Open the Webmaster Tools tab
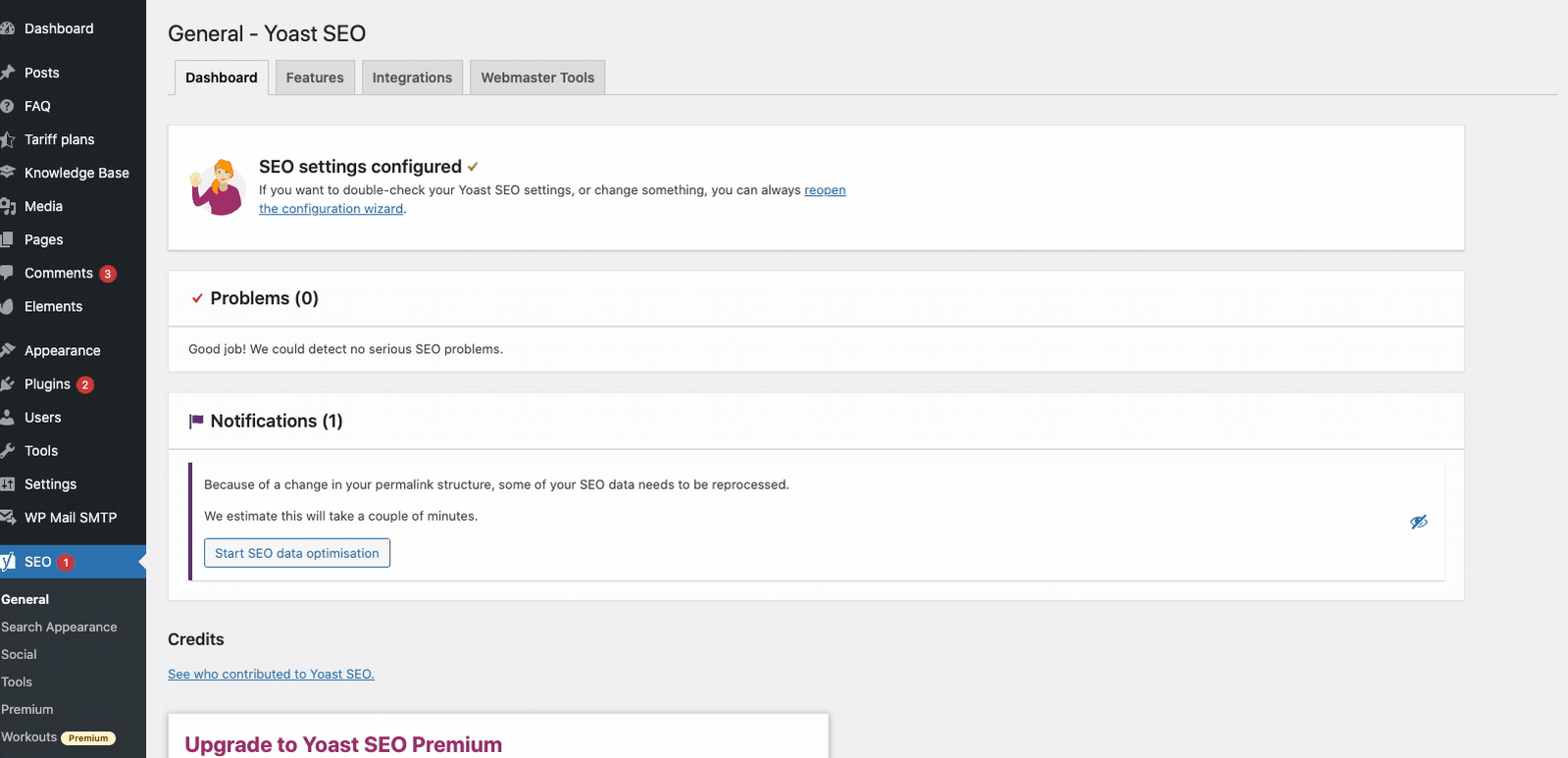1568x758 pixels. click(x=537, y=77)
